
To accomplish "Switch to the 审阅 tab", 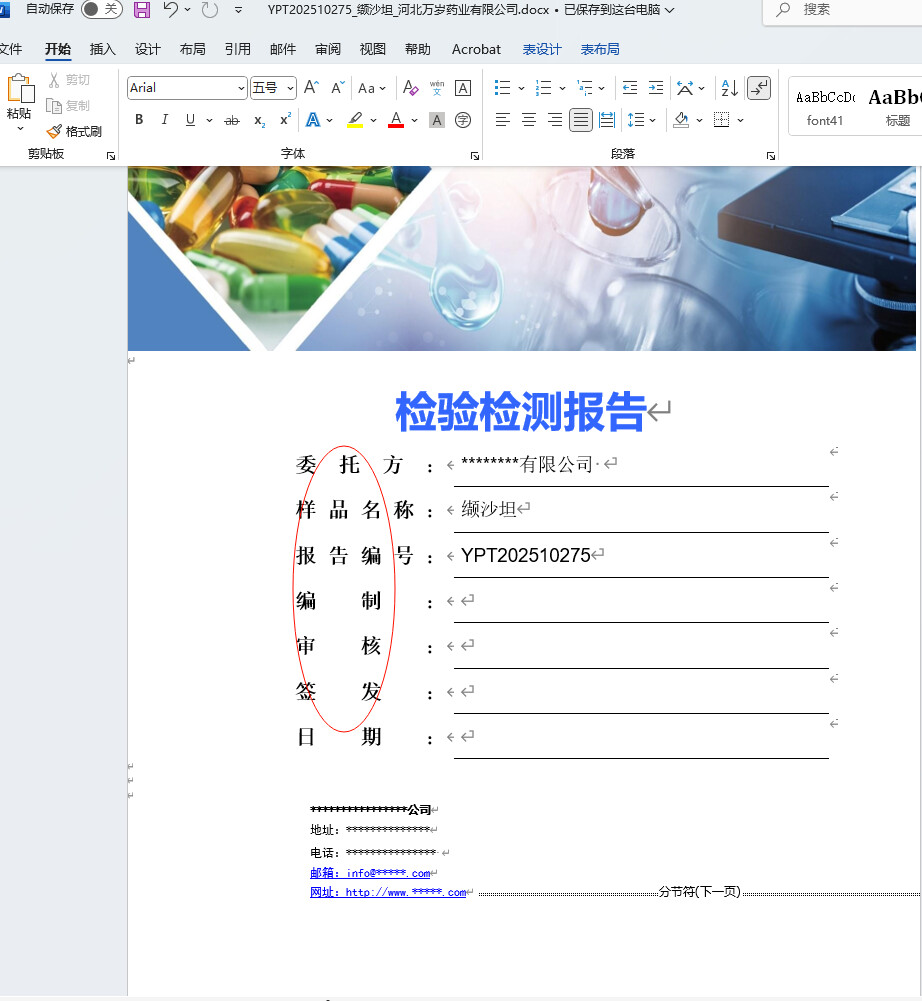I will (328, 49).
